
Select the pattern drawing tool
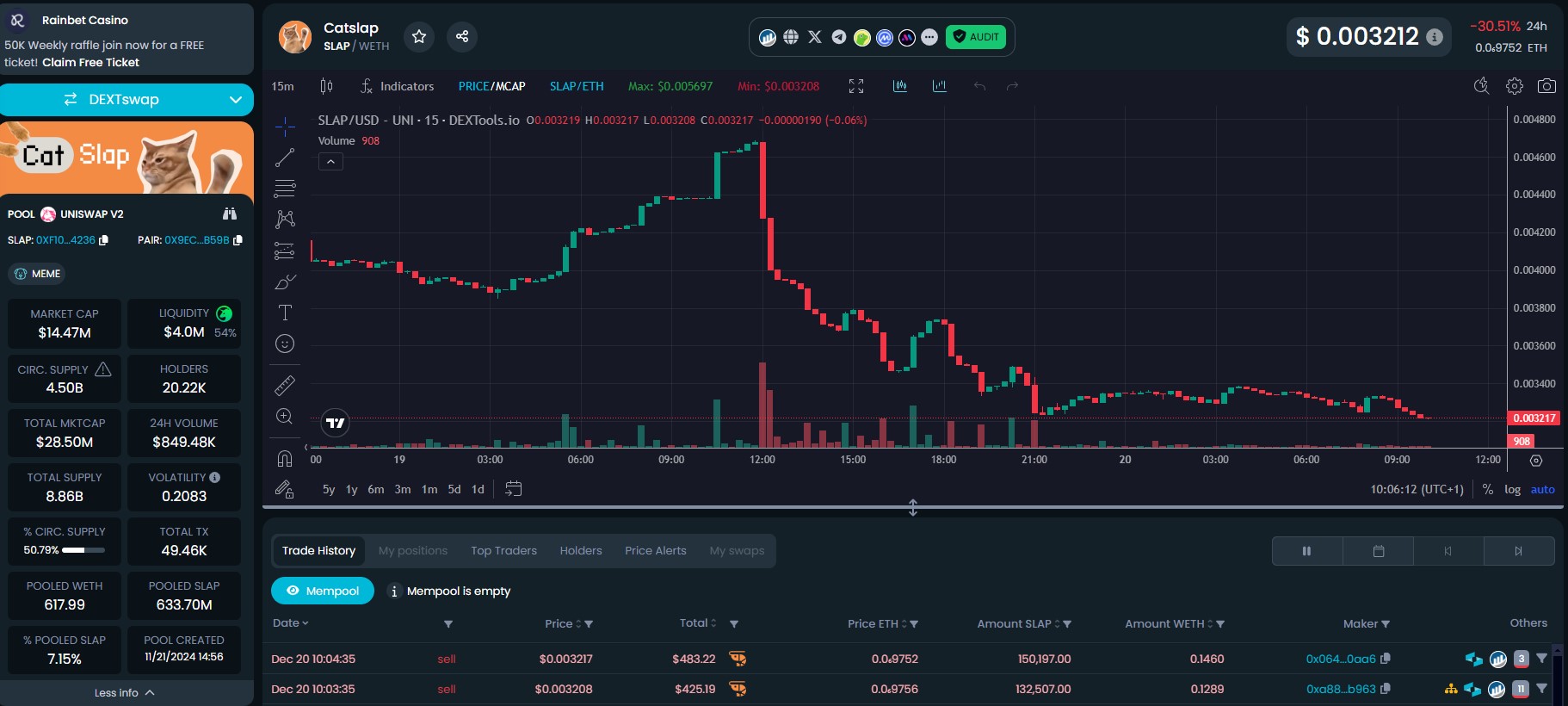(x=285, y=220)
